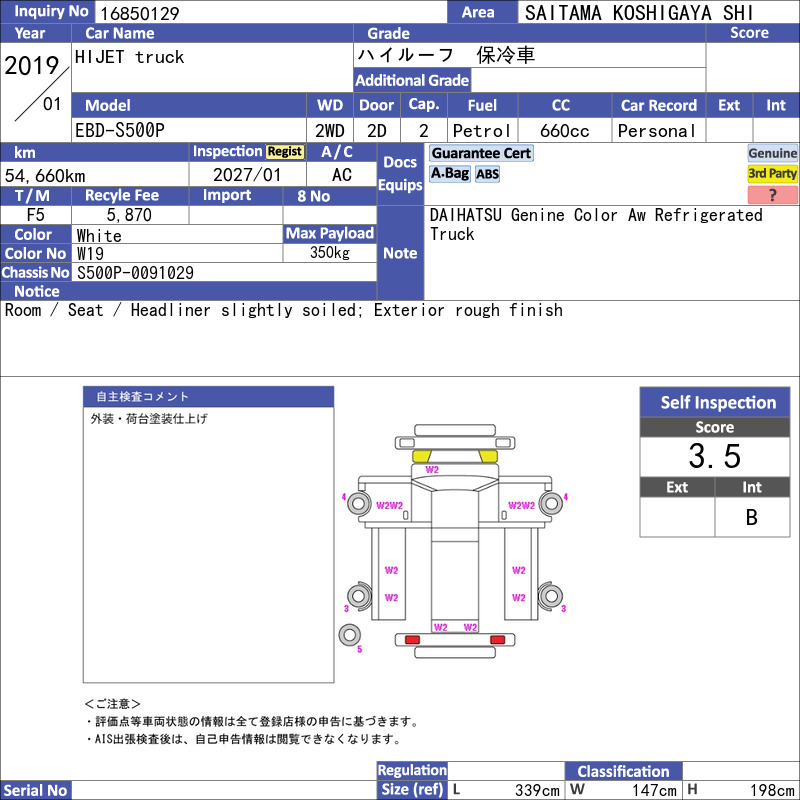Click lower W2 mark on right bed side
Screen dimensions: 800x800
pyautogui.click(x=519, y=597)
